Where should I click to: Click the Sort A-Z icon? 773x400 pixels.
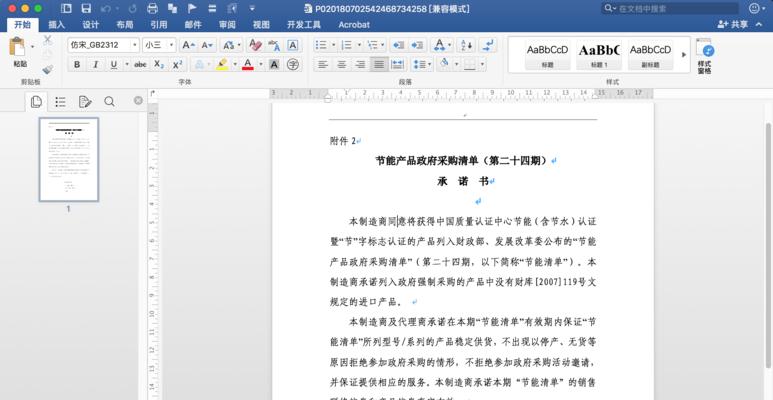[x=466, y=45]
